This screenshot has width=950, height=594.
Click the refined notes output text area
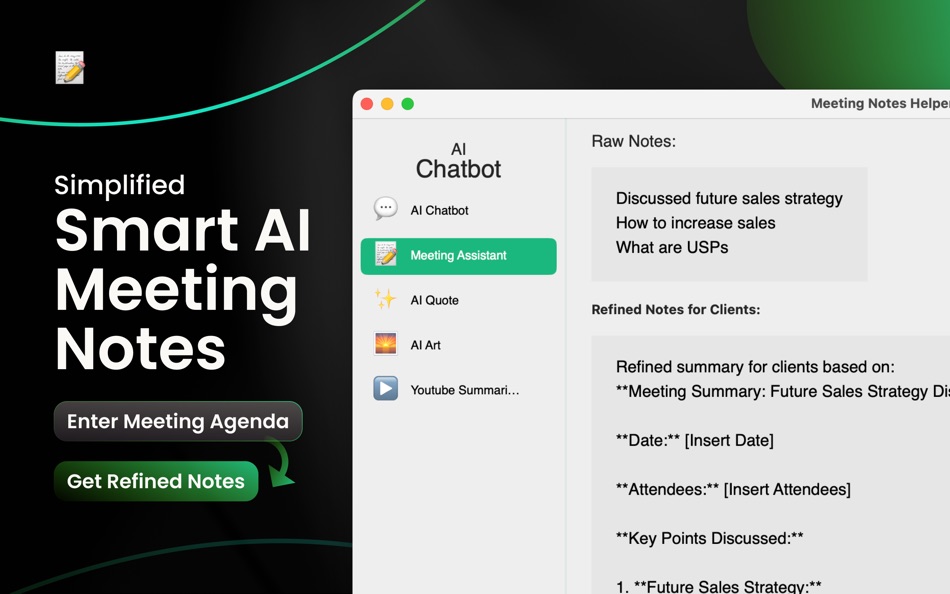tap(771, 465)
